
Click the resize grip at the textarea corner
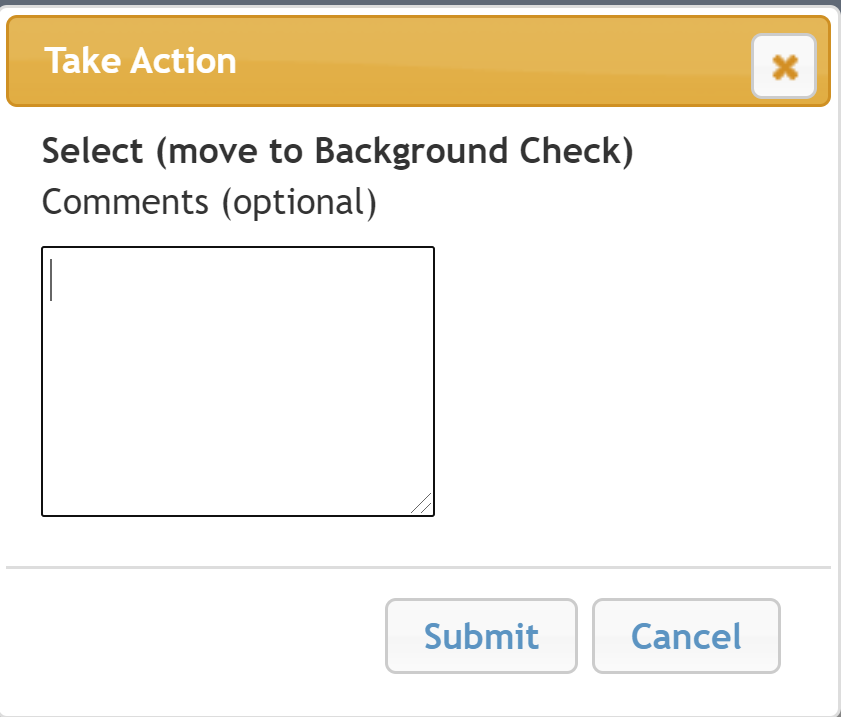[x=423, y=505]
